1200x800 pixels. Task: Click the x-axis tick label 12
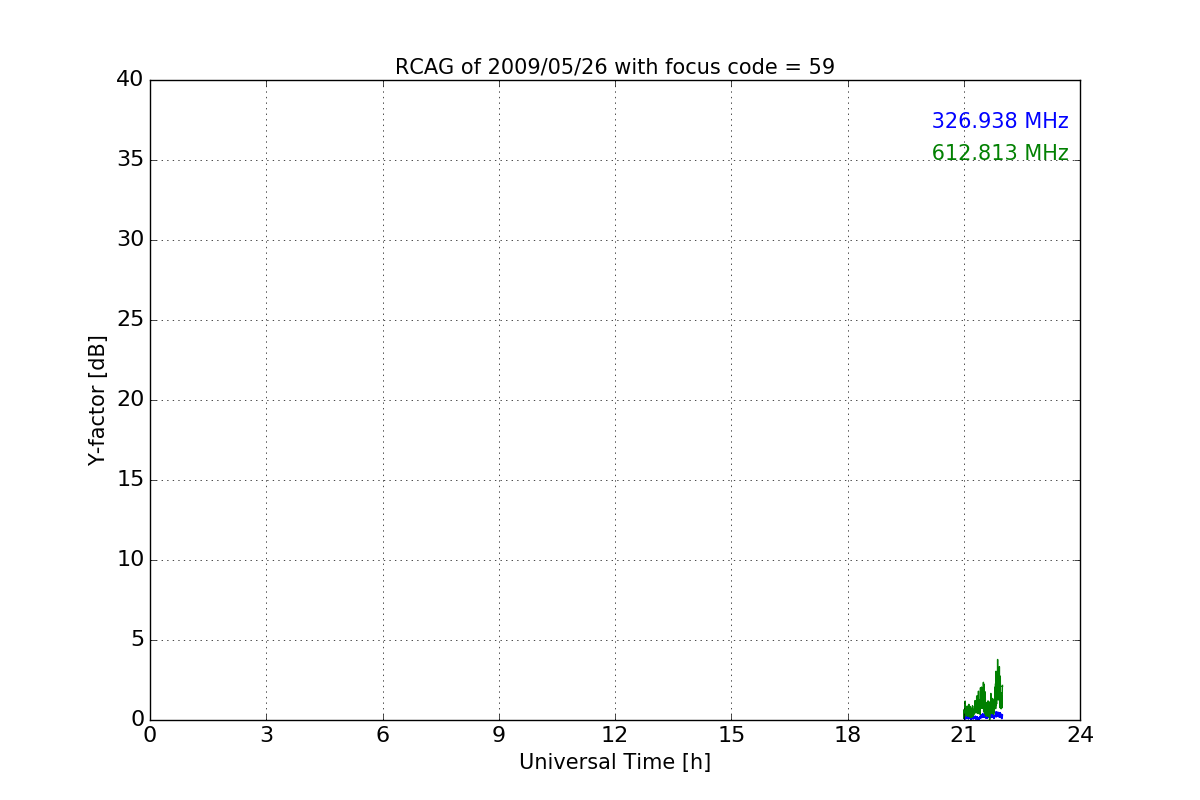click(x=615, y=734)
